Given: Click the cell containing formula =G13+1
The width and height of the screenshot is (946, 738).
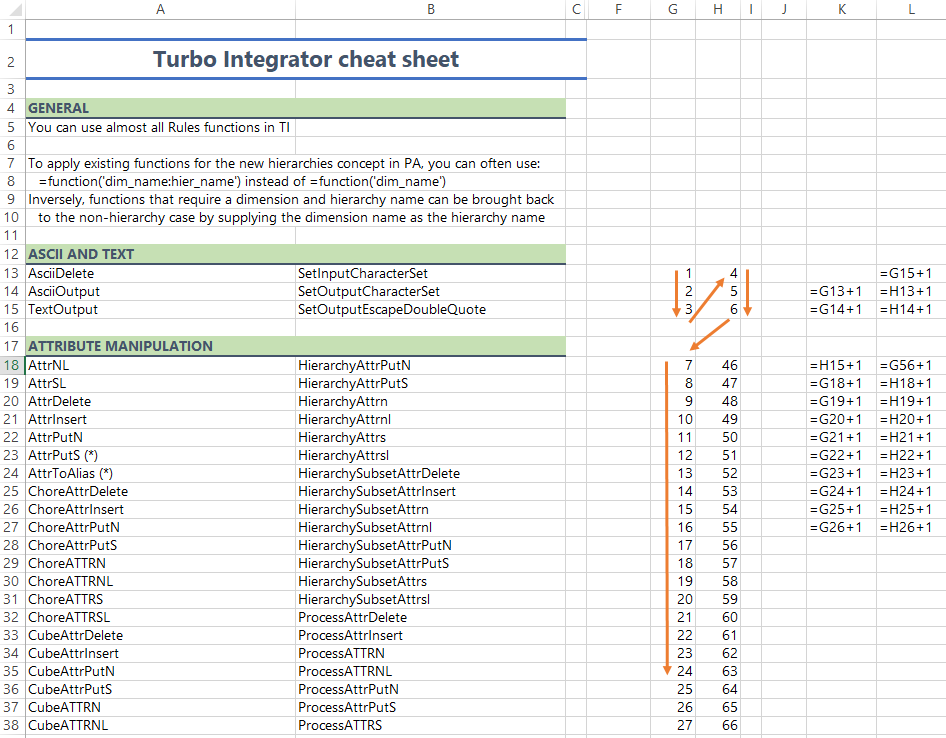Looking at the screenshot, I should coord(842,291).
